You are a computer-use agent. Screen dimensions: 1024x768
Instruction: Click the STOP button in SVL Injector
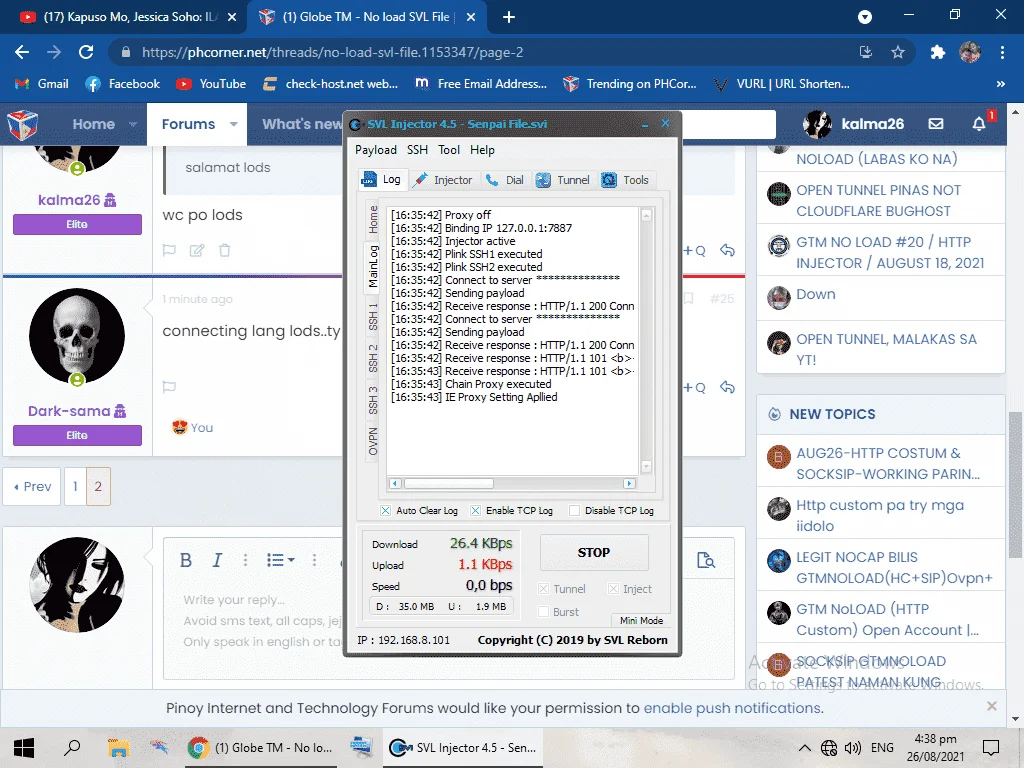[x=594, y=552]
